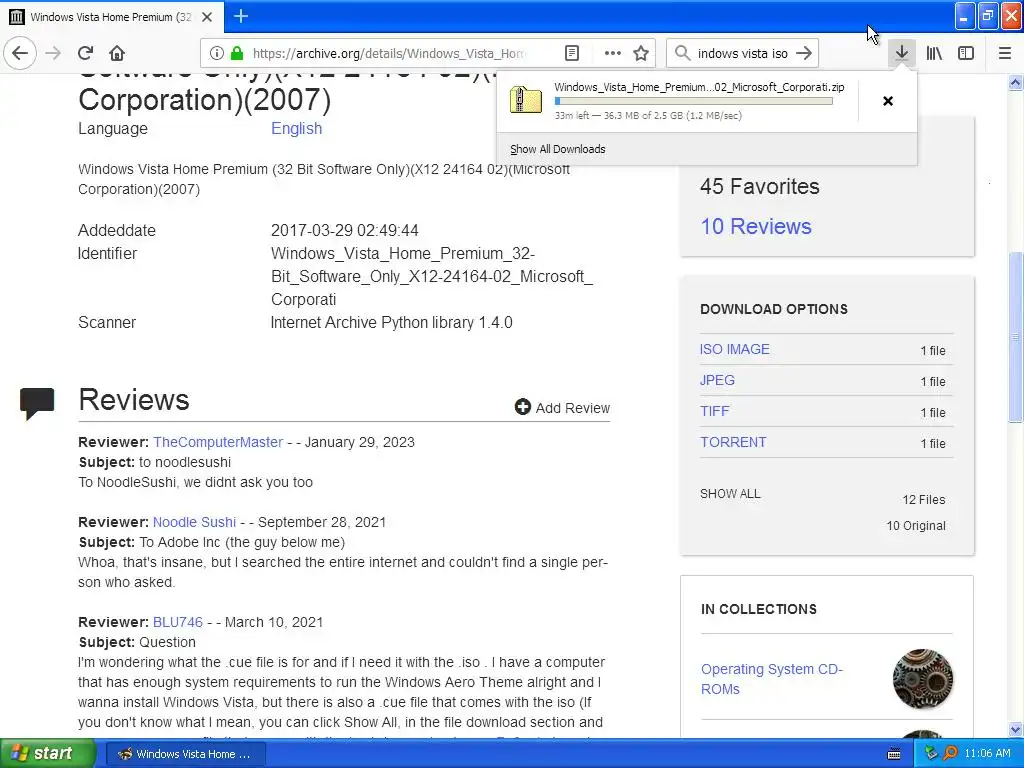This screenshot has width=1024, height=768.
Task: Click the Add Review plus icon
Action: point(522,407)
